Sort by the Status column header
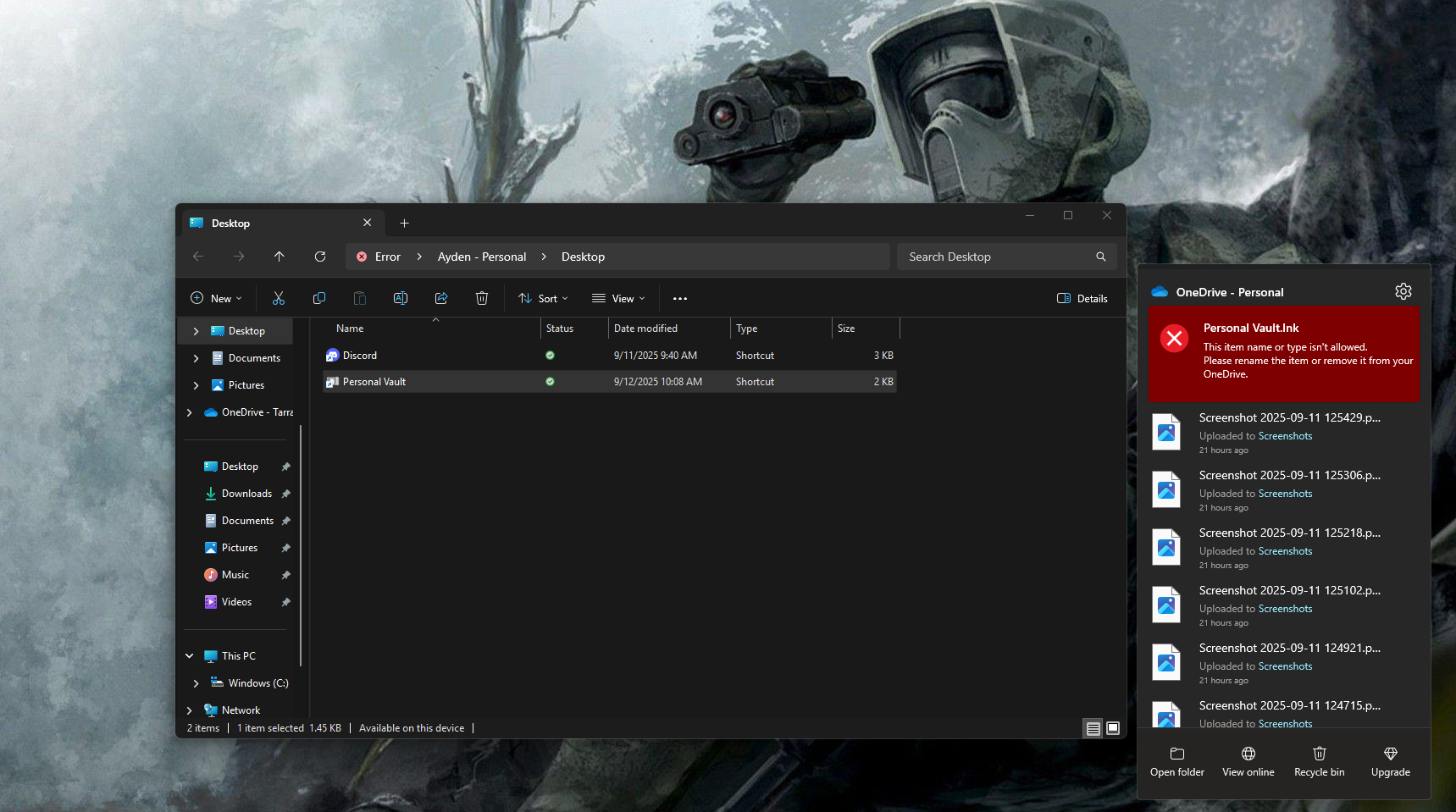The image size is (1456, 812). click(x=574, y=329)
